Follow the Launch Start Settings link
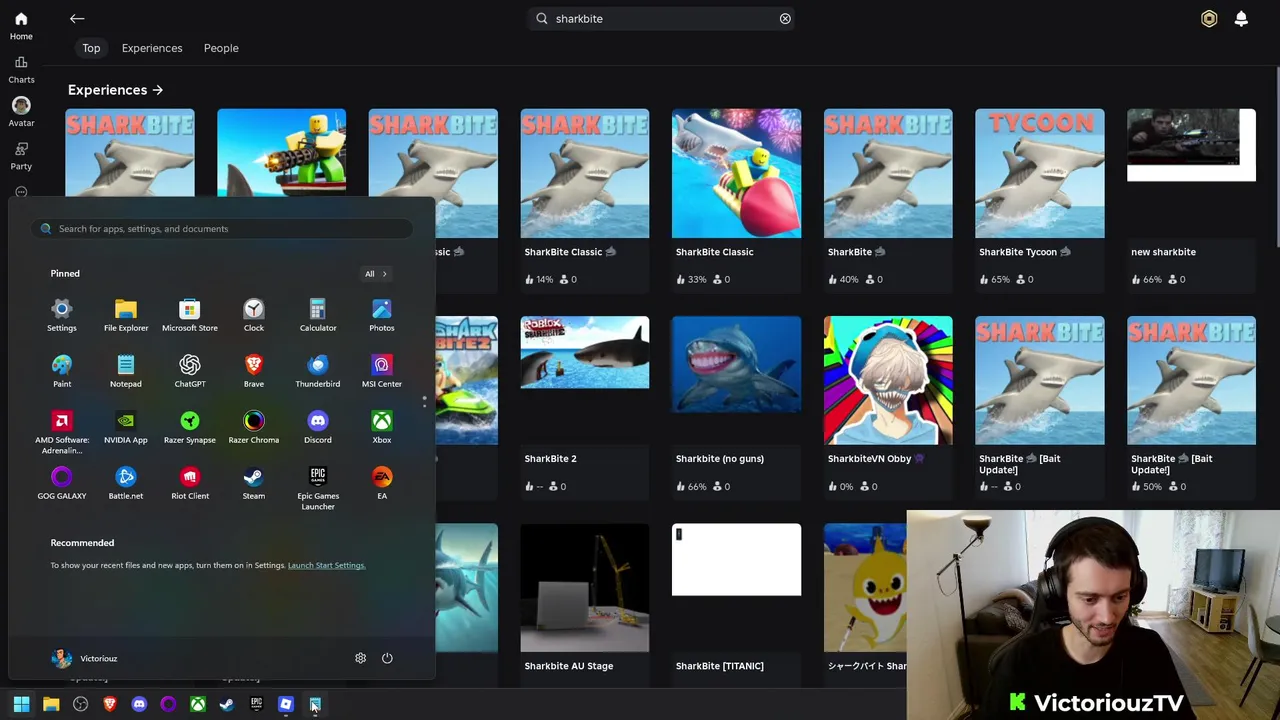Image resolution: width=1280 pixels, height=720 pixels. [326, 565]
